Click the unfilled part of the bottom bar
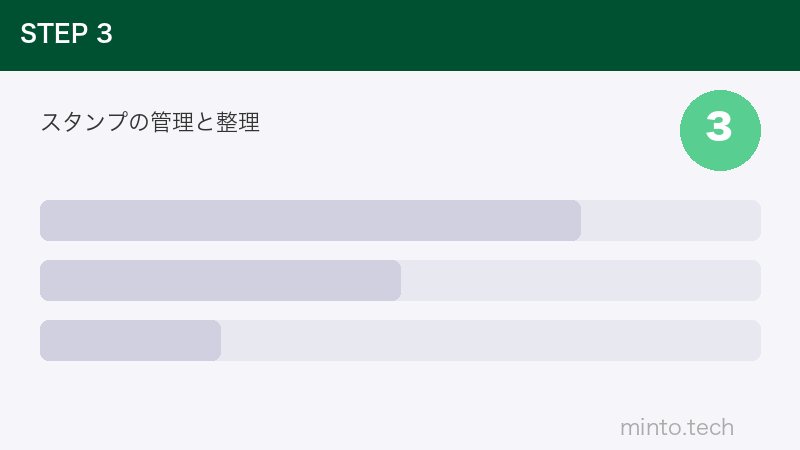800x450 pixels. 490,340
